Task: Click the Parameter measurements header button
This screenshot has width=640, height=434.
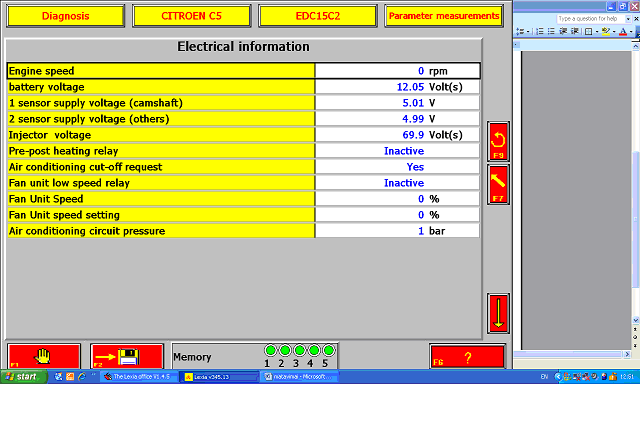Action: [x=444, y=16]
